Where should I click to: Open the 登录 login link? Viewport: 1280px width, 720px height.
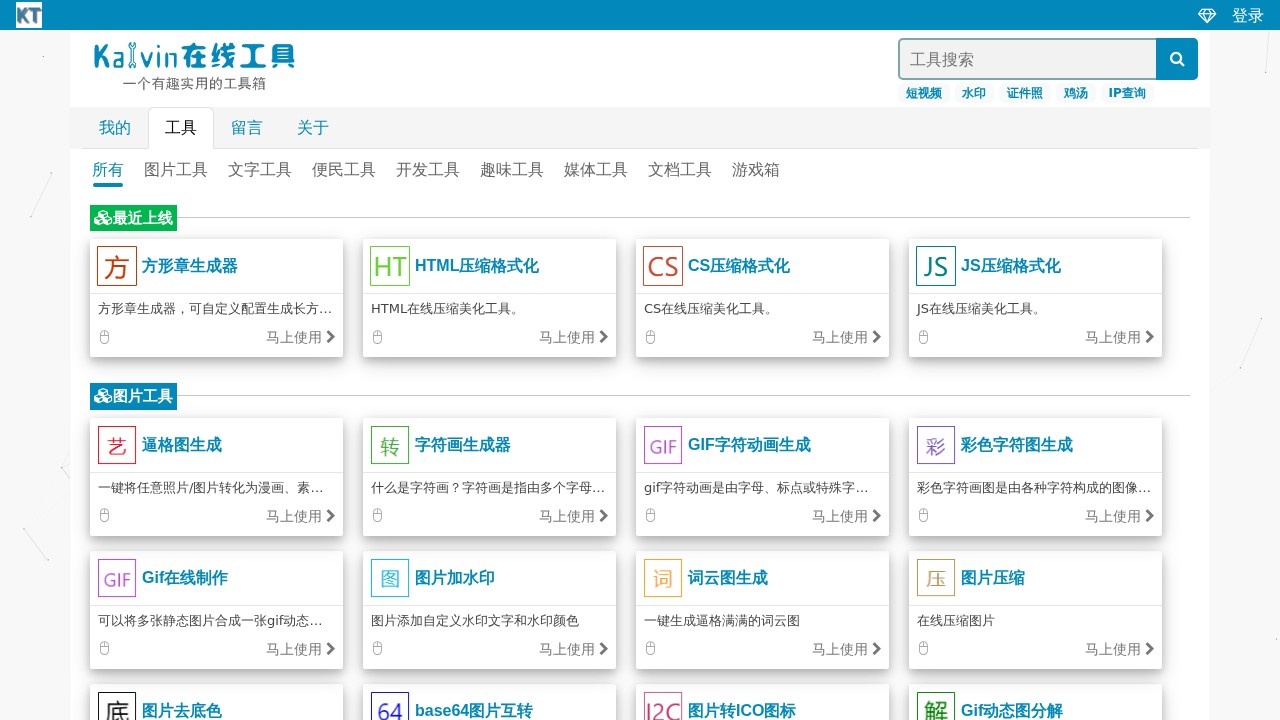pyautogui.click(x=1248, y=14)
